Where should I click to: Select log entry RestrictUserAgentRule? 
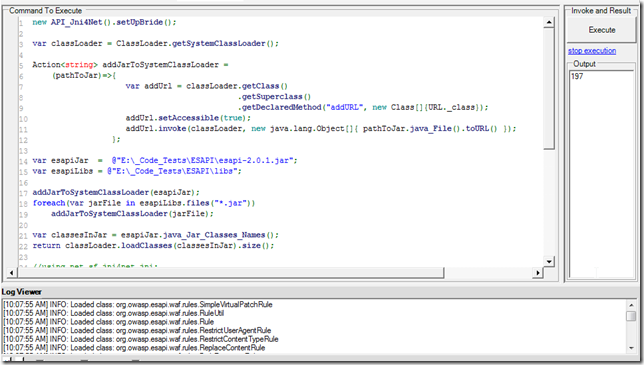pos(137,331)
